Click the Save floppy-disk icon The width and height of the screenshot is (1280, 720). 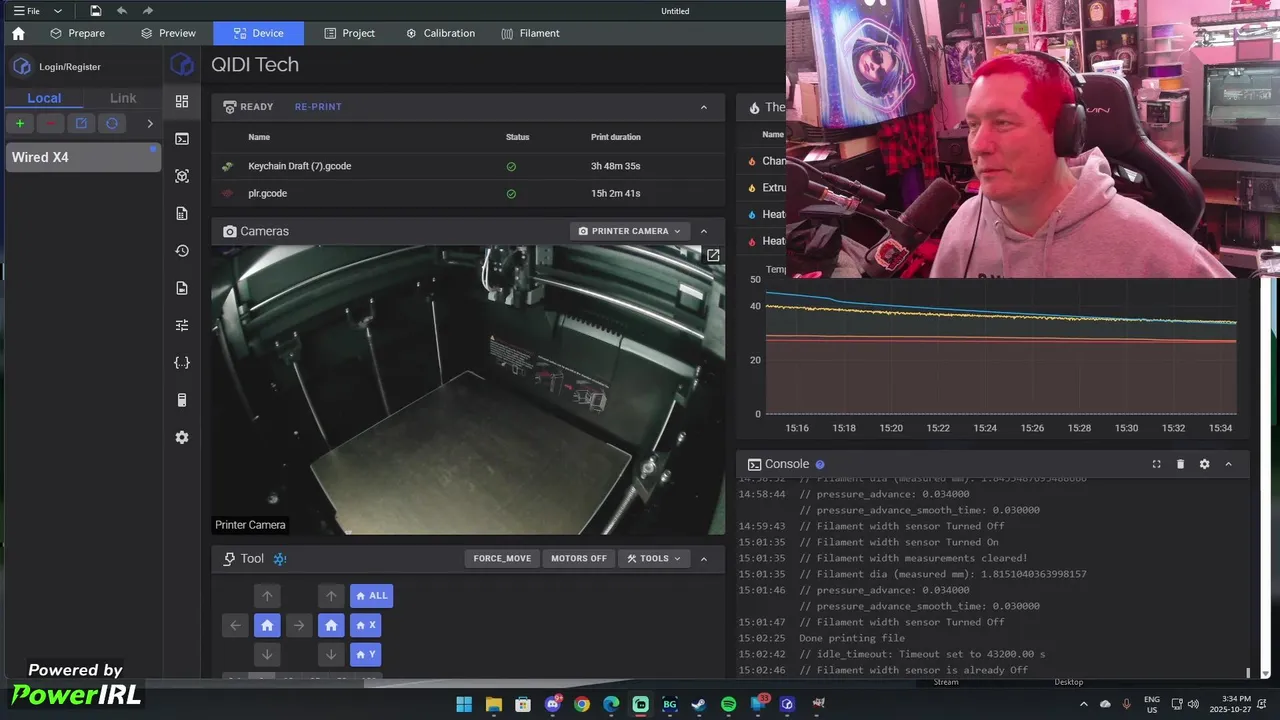[x=95, y=11]
